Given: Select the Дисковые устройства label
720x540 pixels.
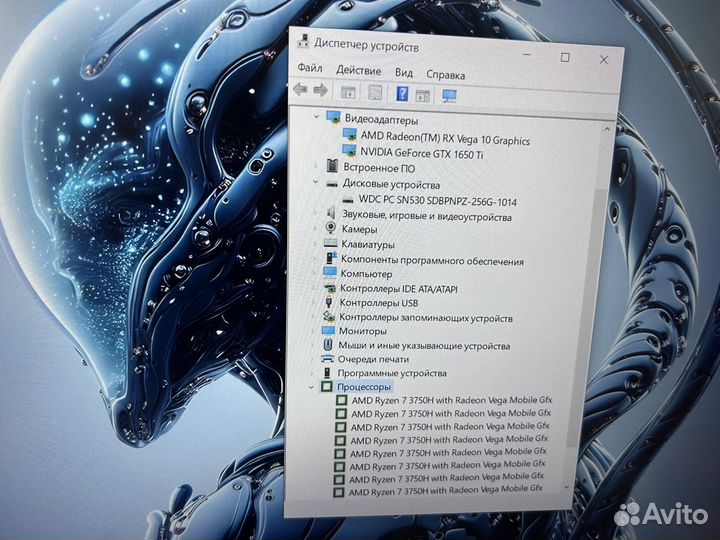Looking at the screenshot, I should coord(391,185).
